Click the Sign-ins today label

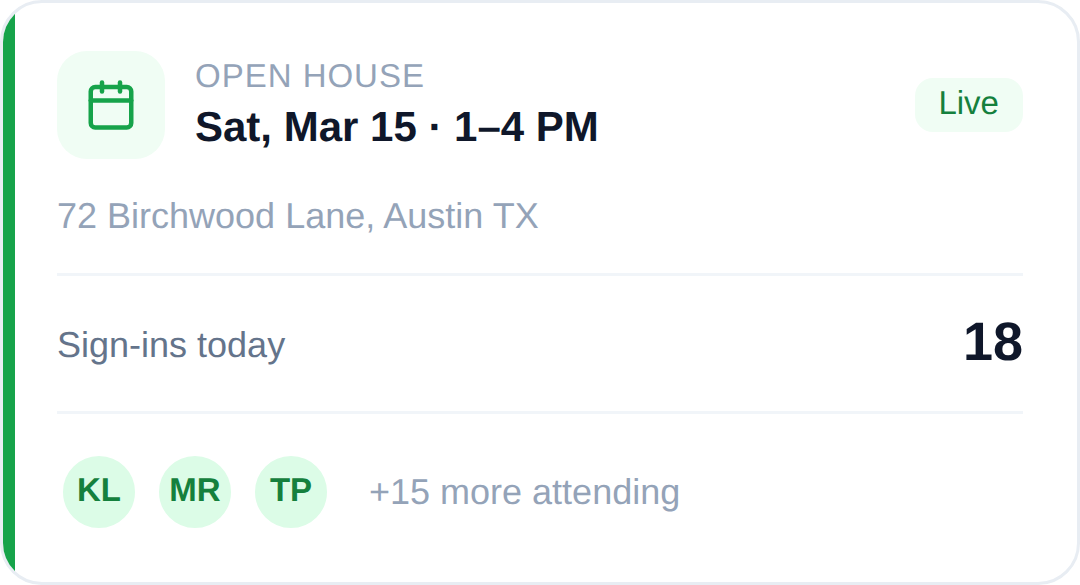171,345
